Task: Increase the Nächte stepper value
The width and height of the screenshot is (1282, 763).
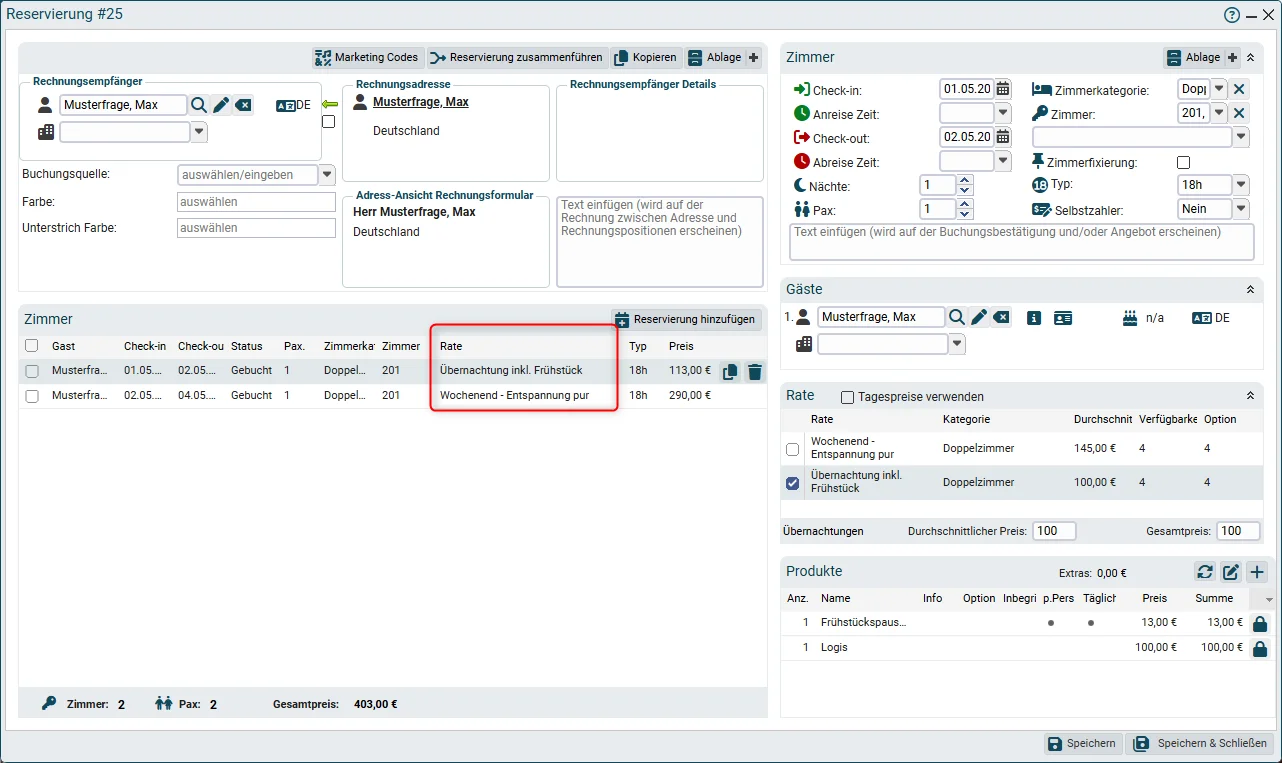Action: (x=965, y=181)
